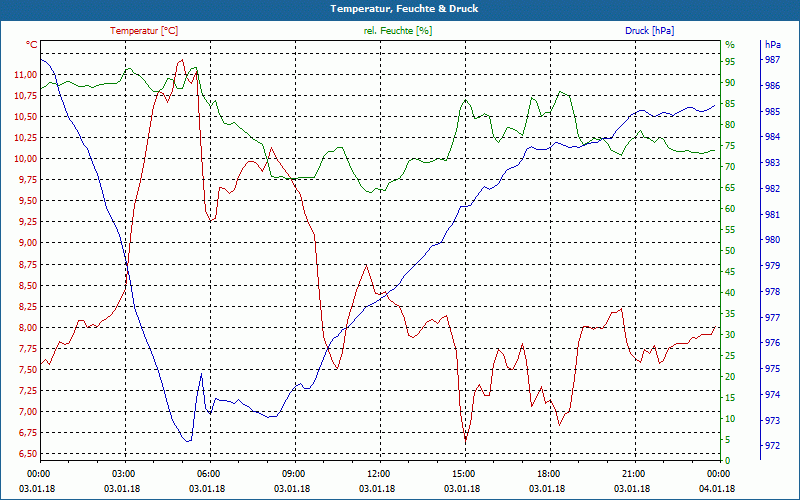Select the green 'rel. Feuchte [%]' legend label

coord(397,31)
